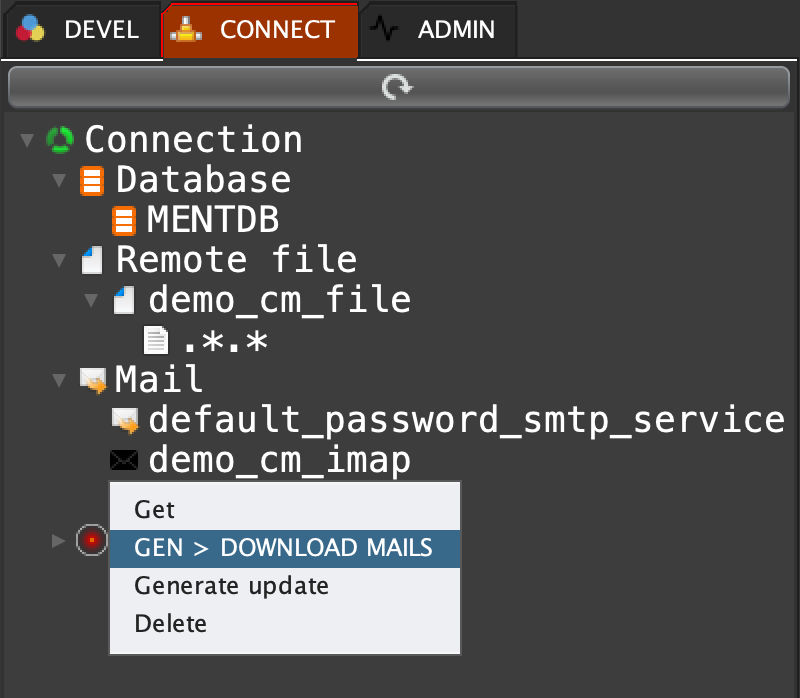
Task: Click the demo_cm_imap envelope icon
Action: coord(124,461)
